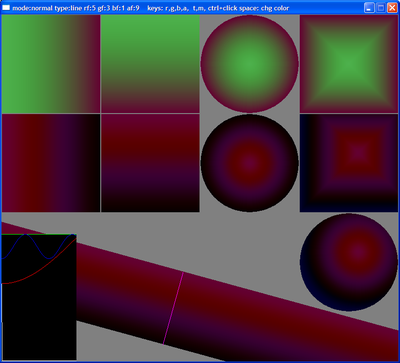Click the application icon in title bar
The image size is (400, 363).
click(6, 8)
